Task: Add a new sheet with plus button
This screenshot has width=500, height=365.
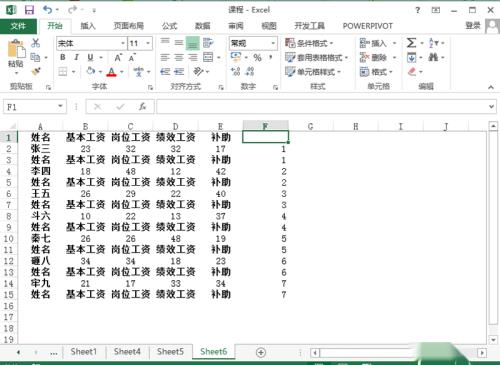Action: click(x=261, y=352)
